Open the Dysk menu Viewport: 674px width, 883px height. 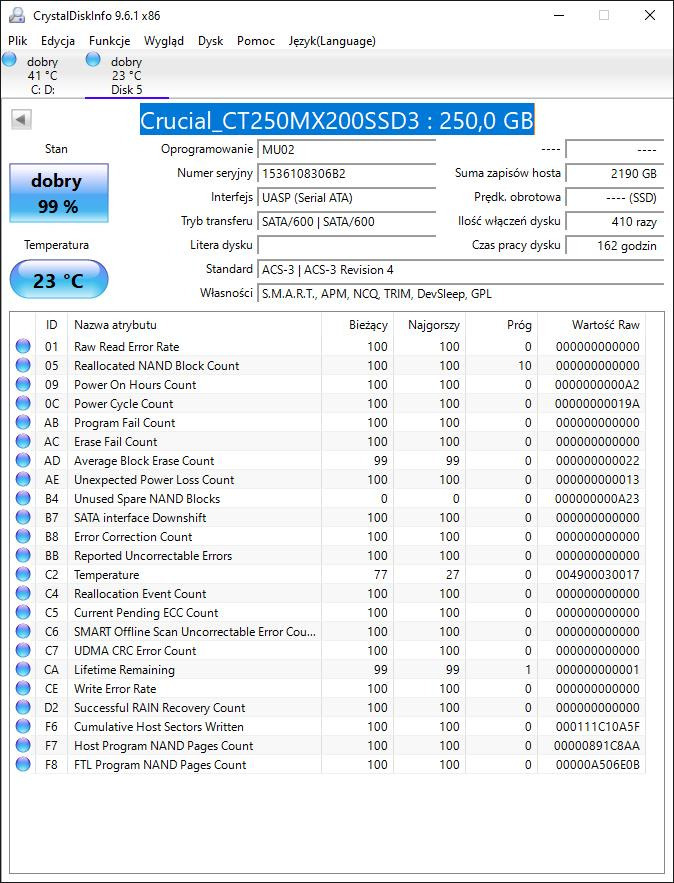(211, 41)
